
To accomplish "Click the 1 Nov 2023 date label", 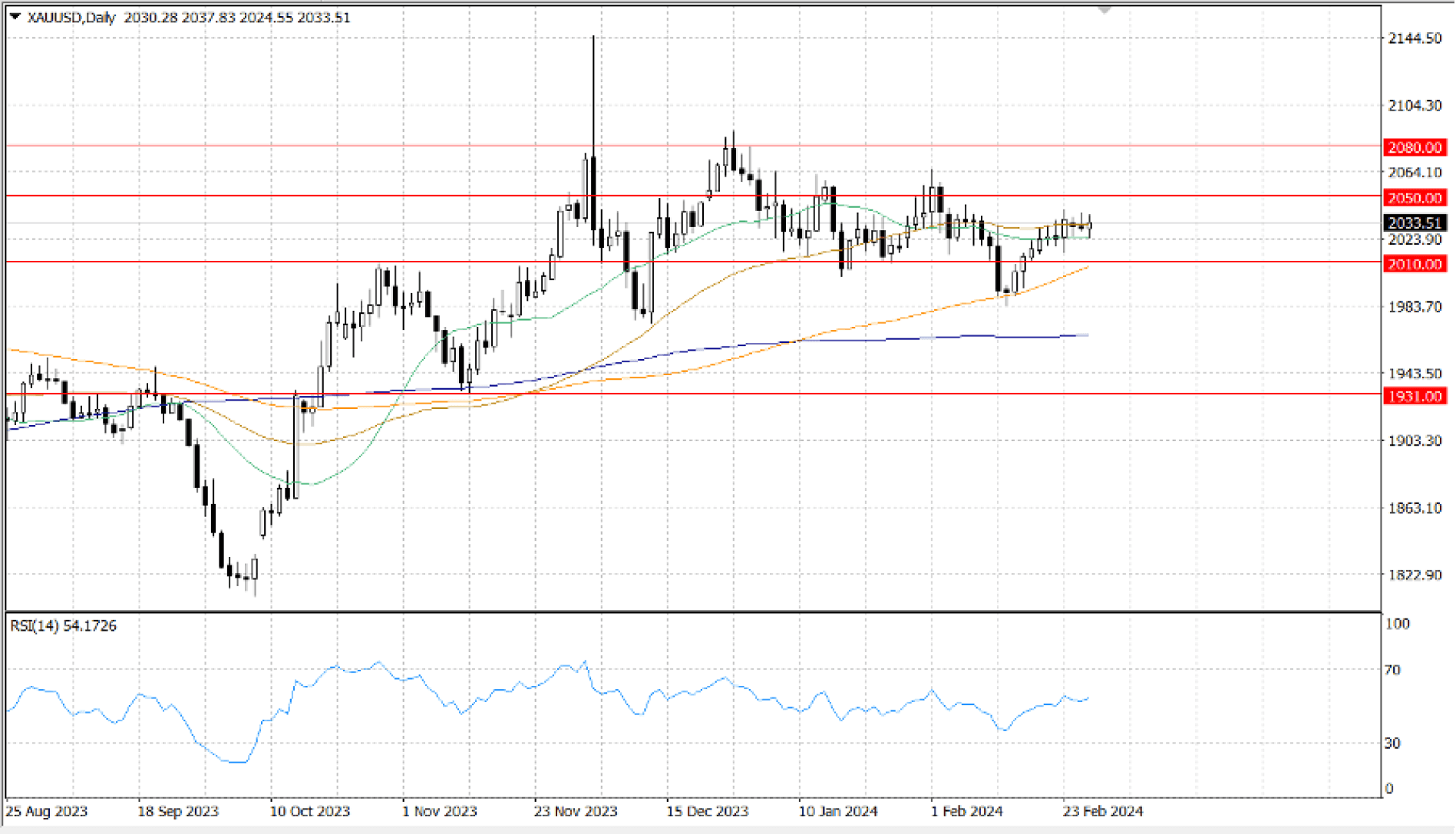I will 440,811.
